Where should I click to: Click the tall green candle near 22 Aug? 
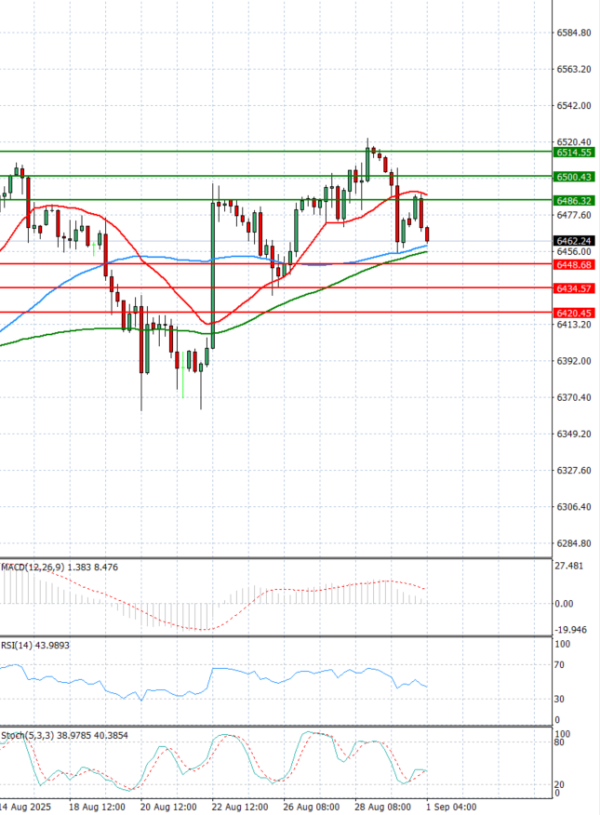coord(213,275)
